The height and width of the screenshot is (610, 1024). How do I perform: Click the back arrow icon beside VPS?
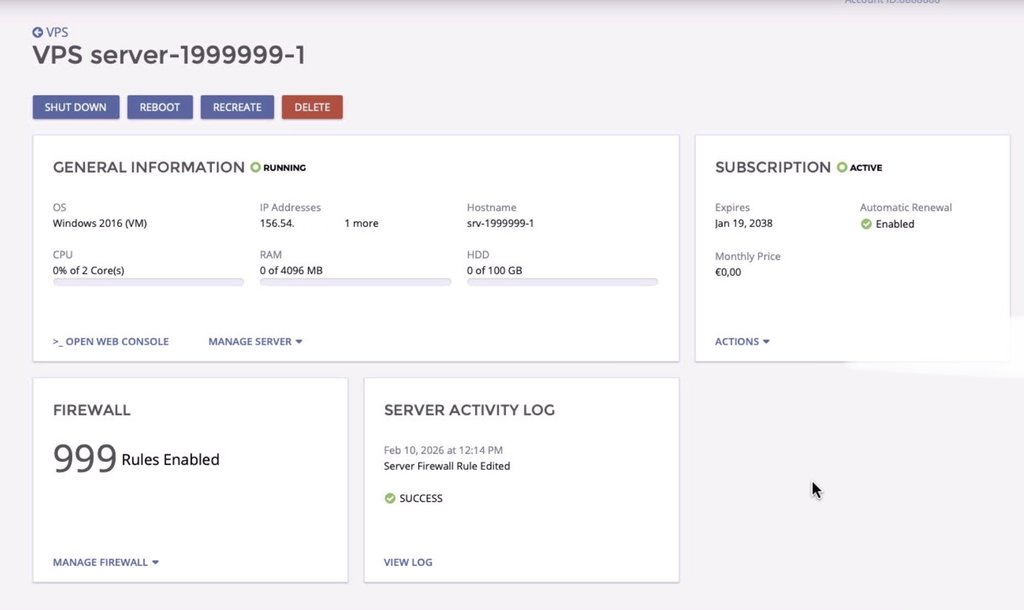[37, 32]
